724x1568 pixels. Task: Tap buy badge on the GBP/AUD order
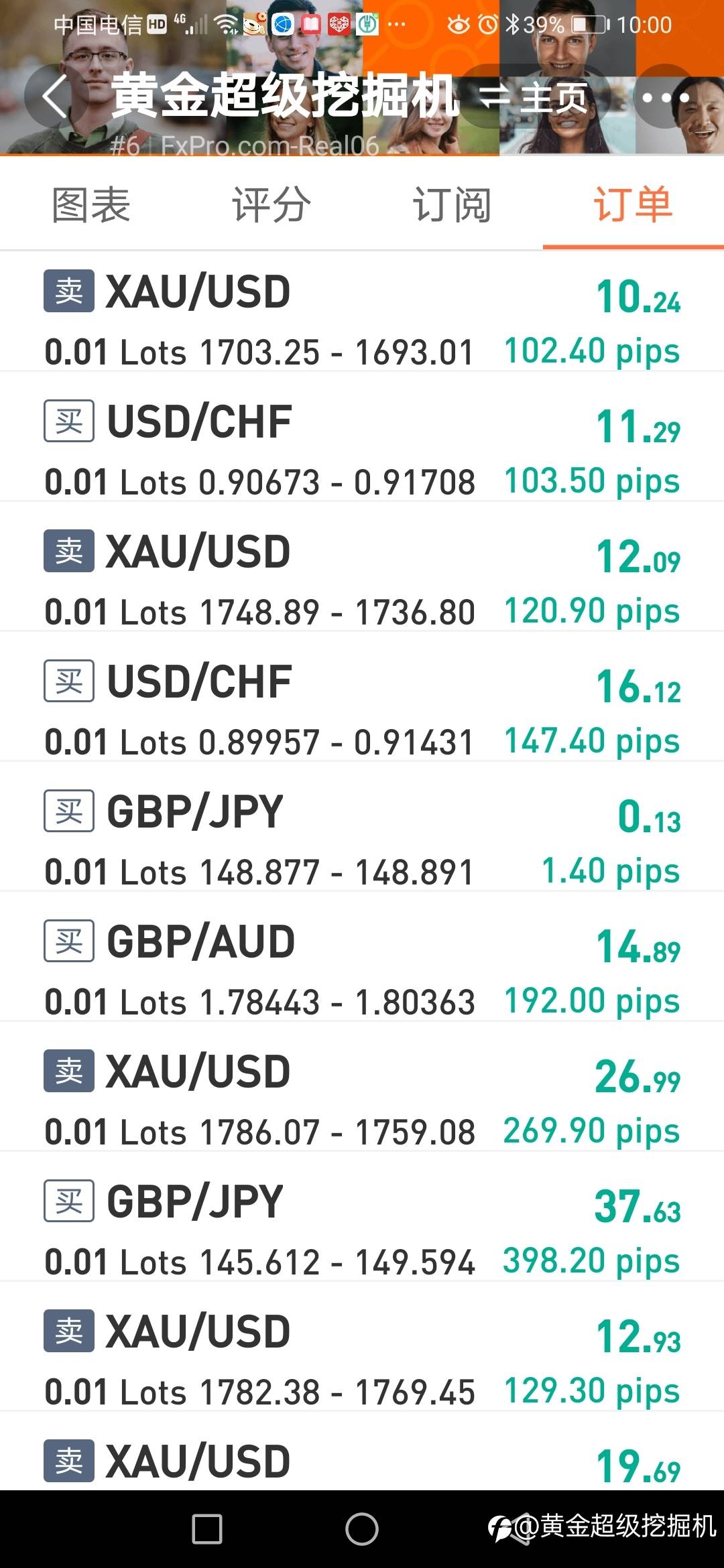tap(69, 941)
